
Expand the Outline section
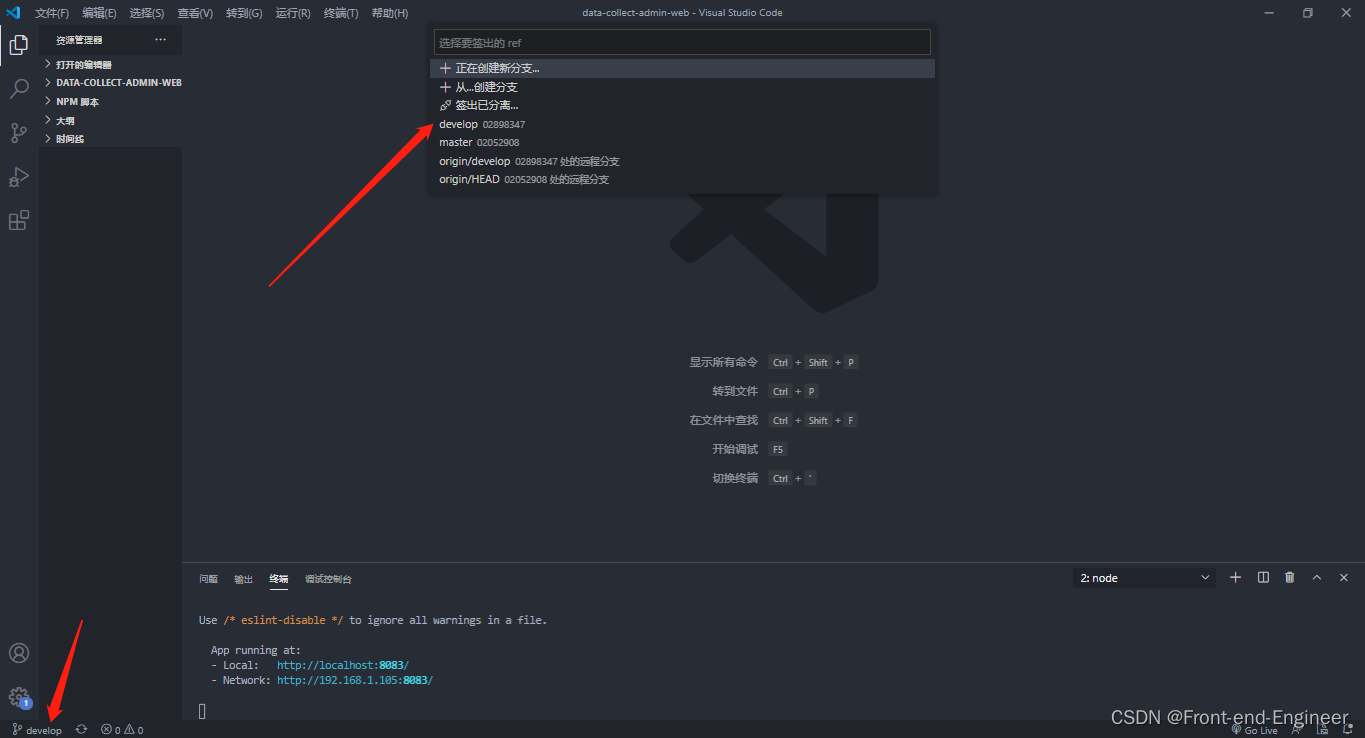click(x=110, y=120)
